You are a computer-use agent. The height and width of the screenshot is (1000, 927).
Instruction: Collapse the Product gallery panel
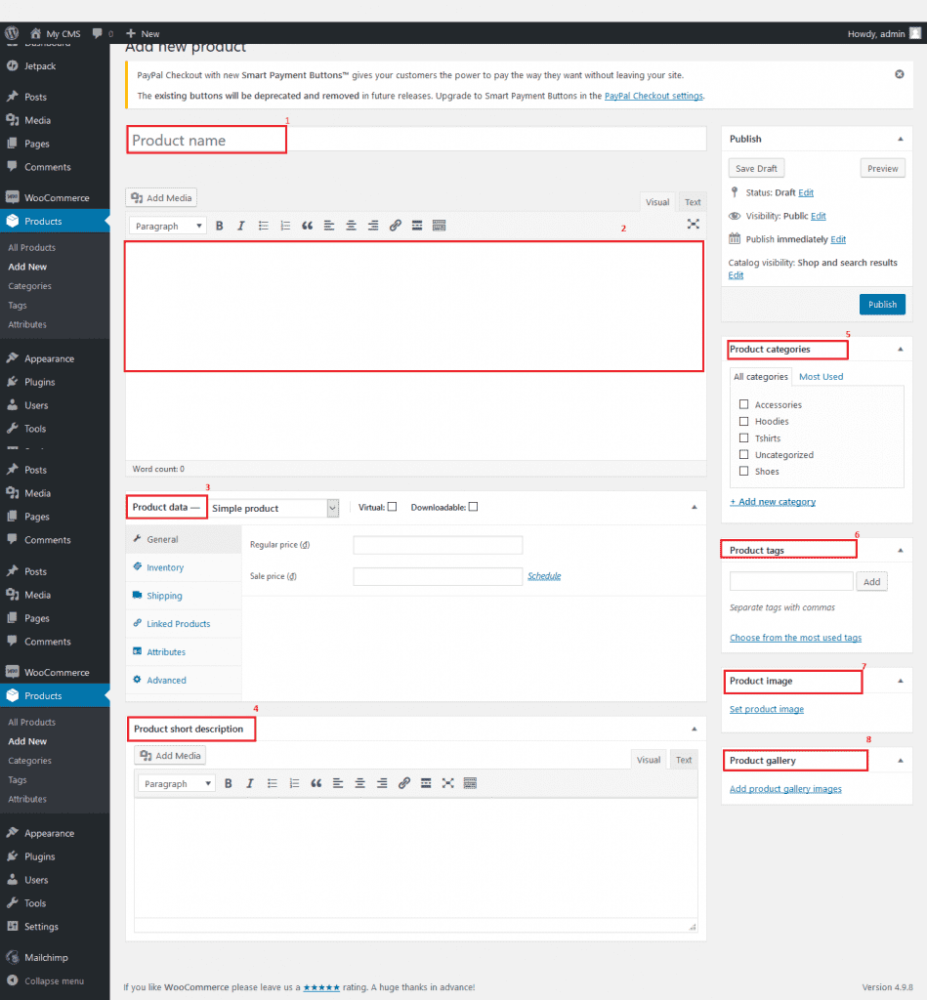click(900, 760)
